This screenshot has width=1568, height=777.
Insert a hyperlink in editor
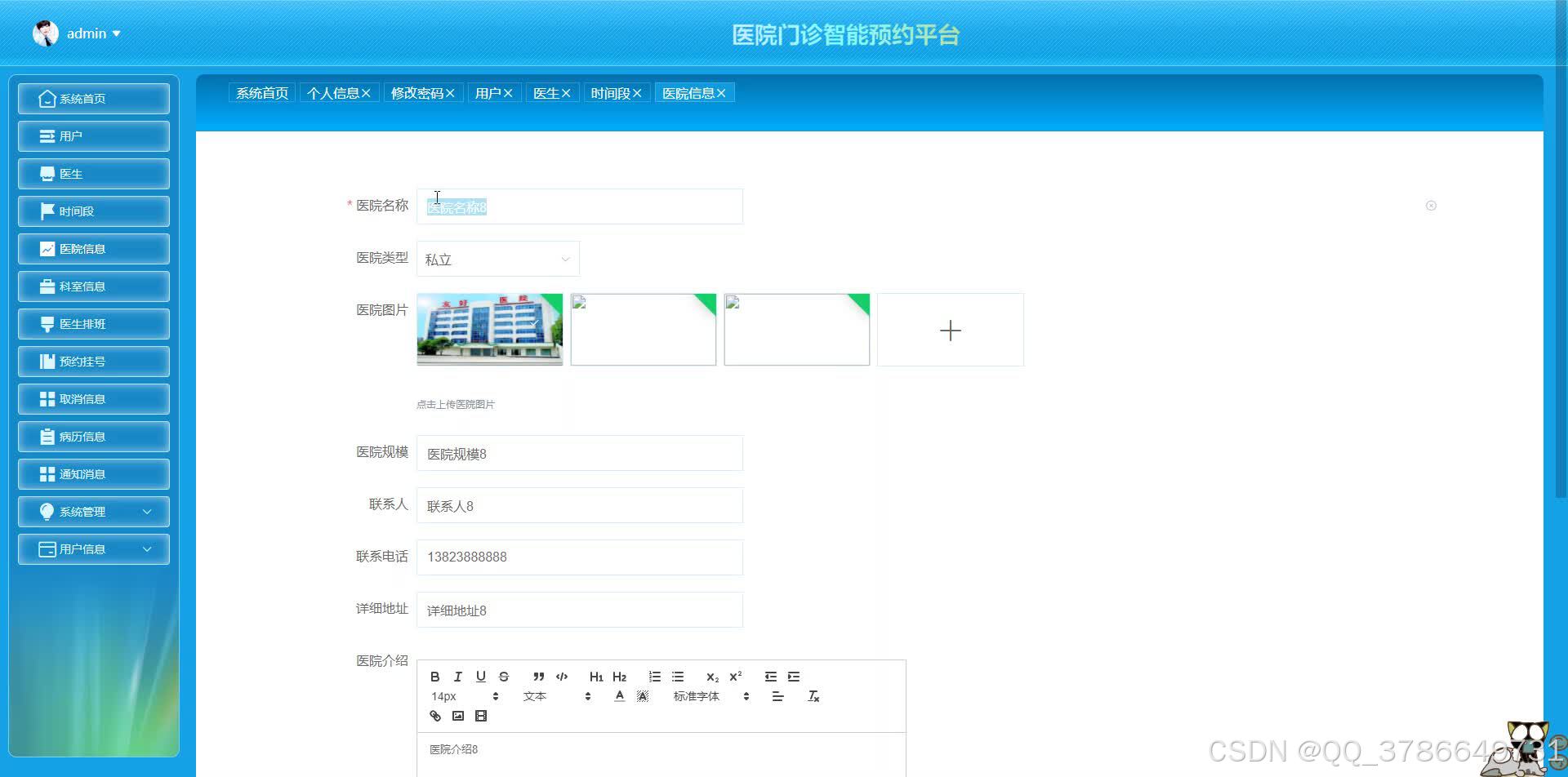[x=435, y=716]
